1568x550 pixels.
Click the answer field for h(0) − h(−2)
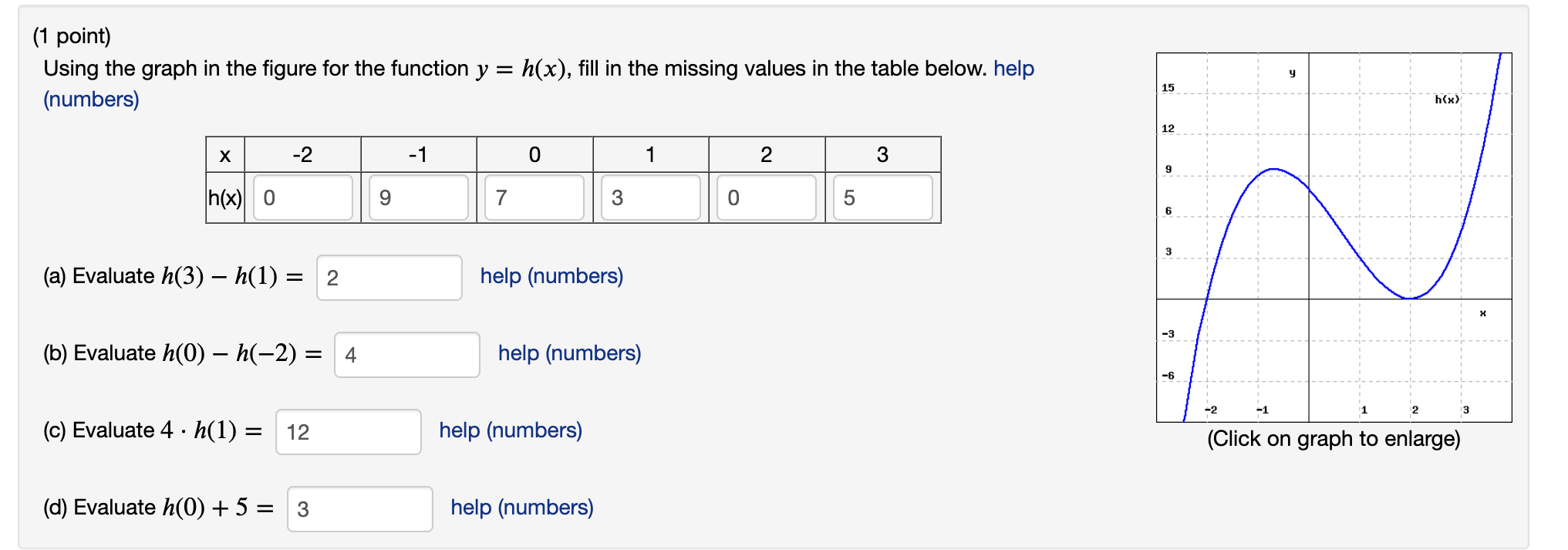pos(407,355)
